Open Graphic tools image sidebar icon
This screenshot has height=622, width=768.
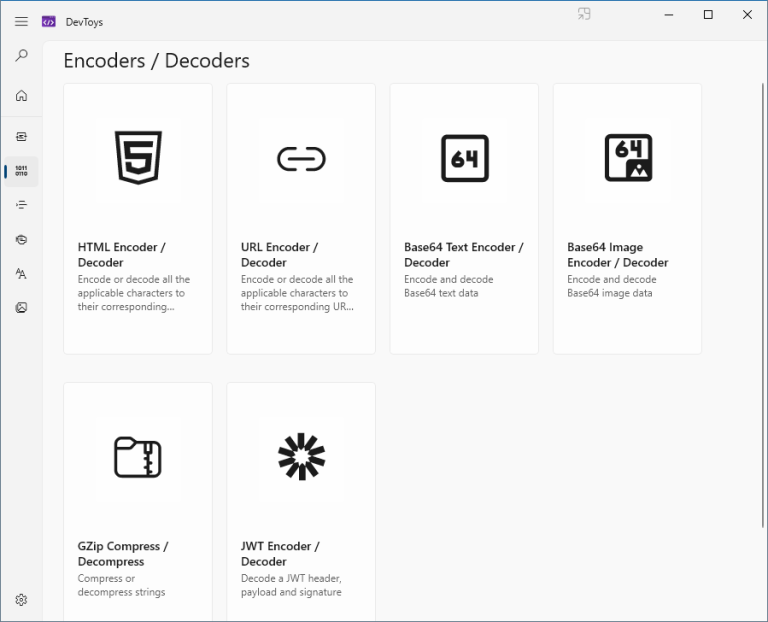(21, 308)
